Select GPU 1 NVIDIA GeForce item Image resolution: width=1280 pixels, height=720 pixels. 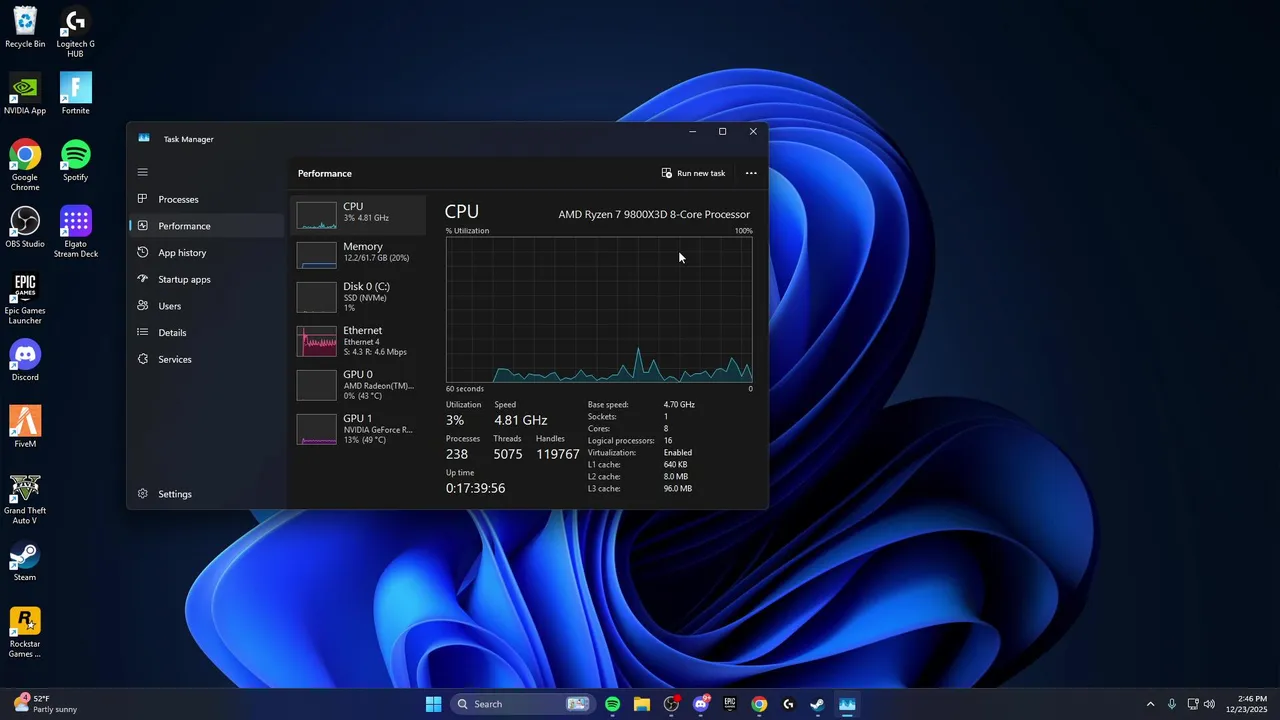click(358, 429)
